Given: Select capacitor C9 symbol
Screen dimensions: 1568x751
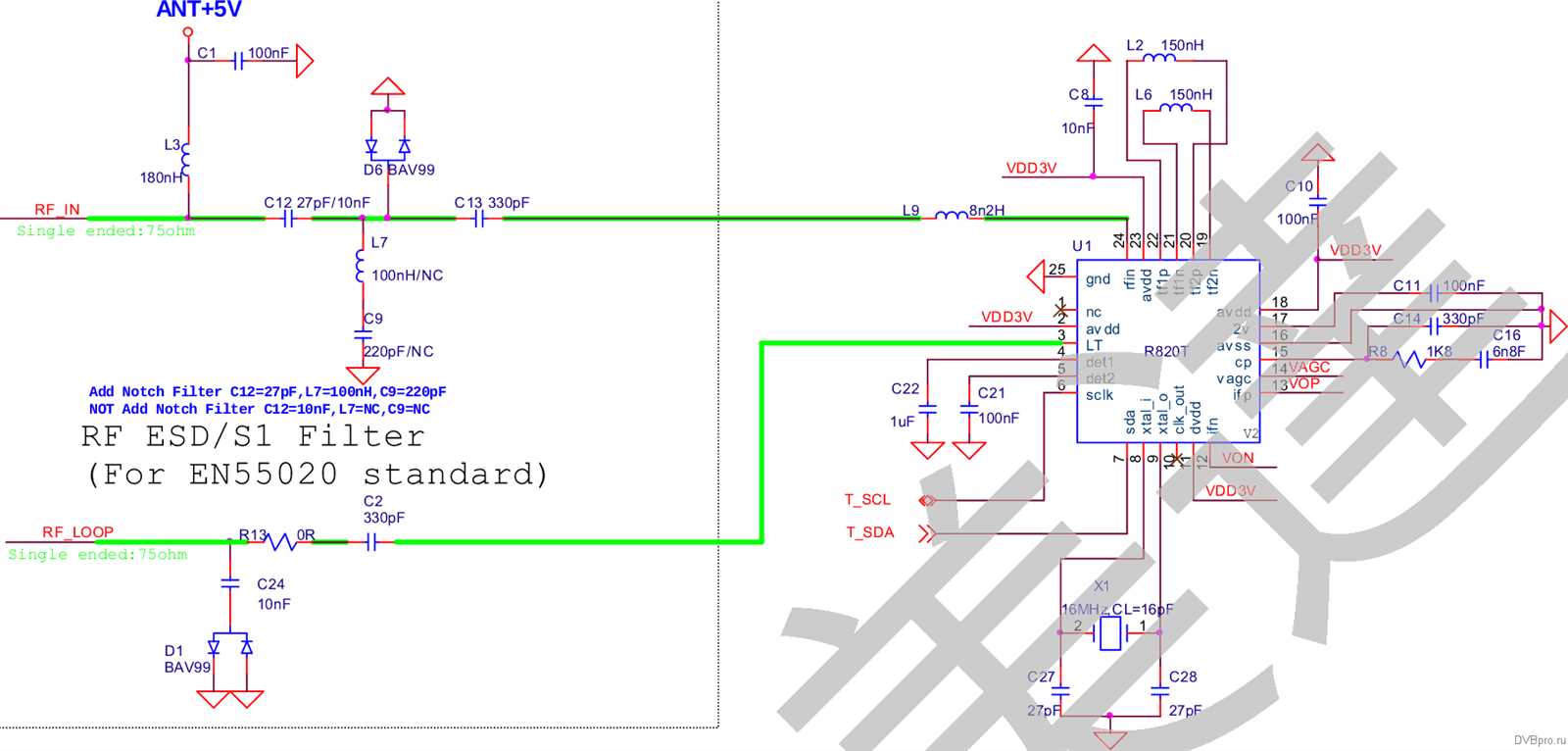Looking at the screenshot, I should [x=364, y=334].
